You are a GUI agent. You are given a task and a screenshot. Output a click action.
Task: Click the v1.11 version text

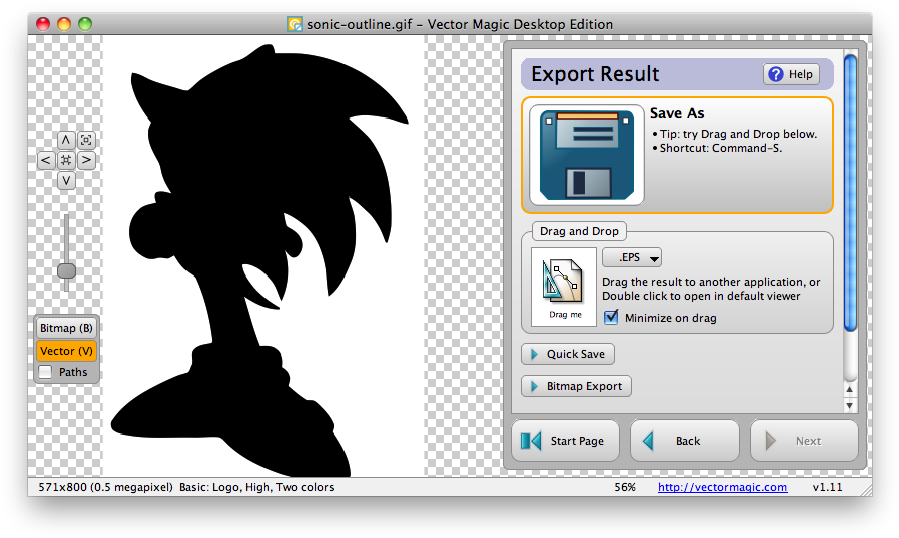click(827, 487)
